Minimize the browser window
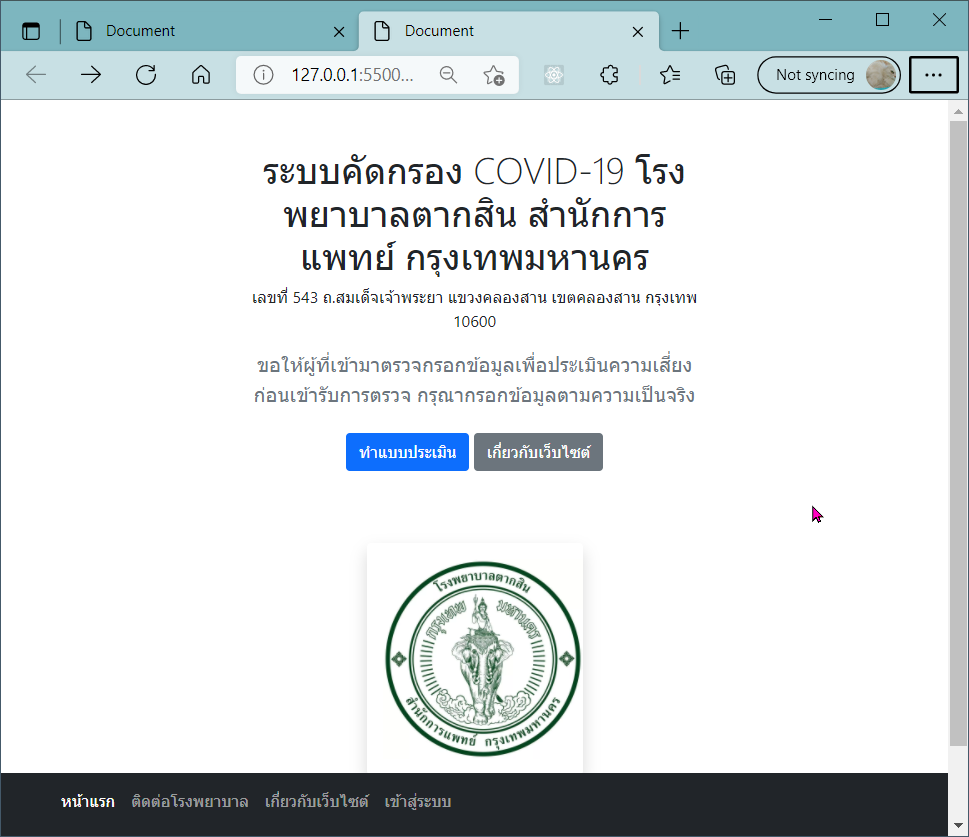This screenshot has width=969, height=837. pos(826,20)
